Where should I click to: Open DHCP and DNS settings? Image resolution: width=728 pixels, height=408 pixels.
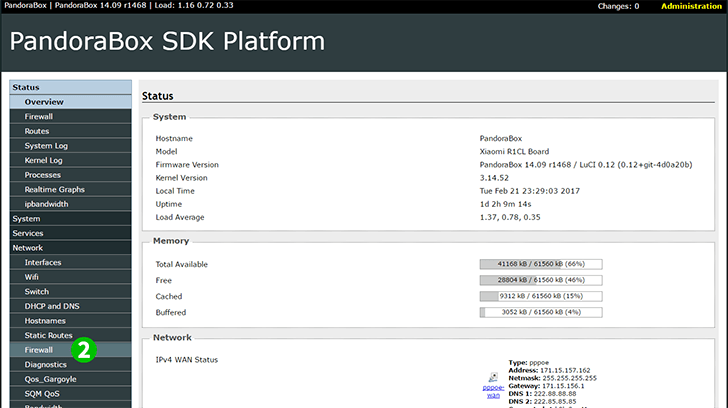coord(51,306)
